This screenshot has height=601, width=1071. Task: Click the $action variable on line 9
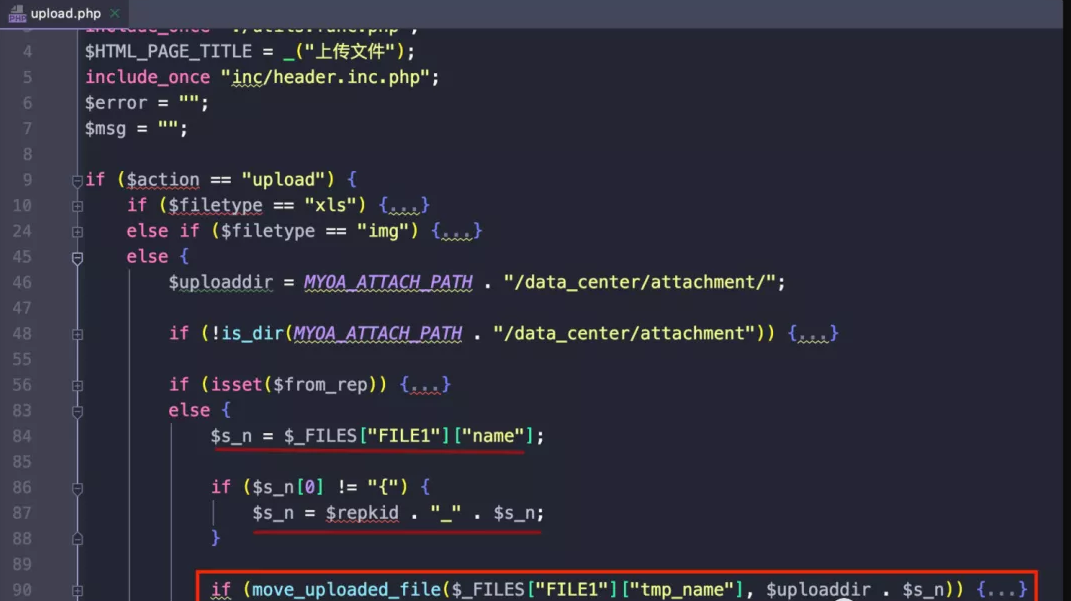tap(163, 180)
